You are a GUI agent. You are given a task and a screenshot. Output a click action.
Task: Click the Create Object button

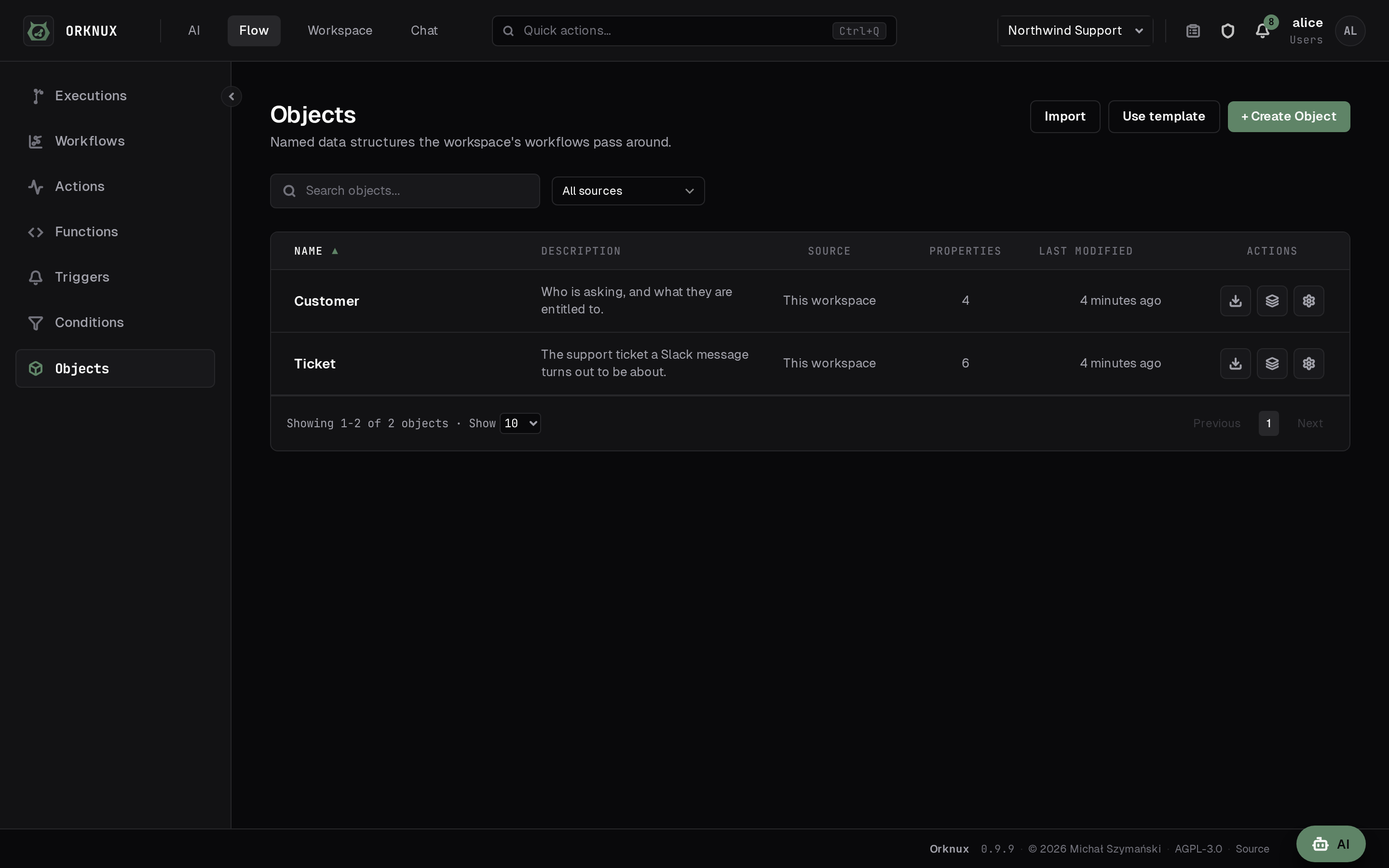[1289, 117]
